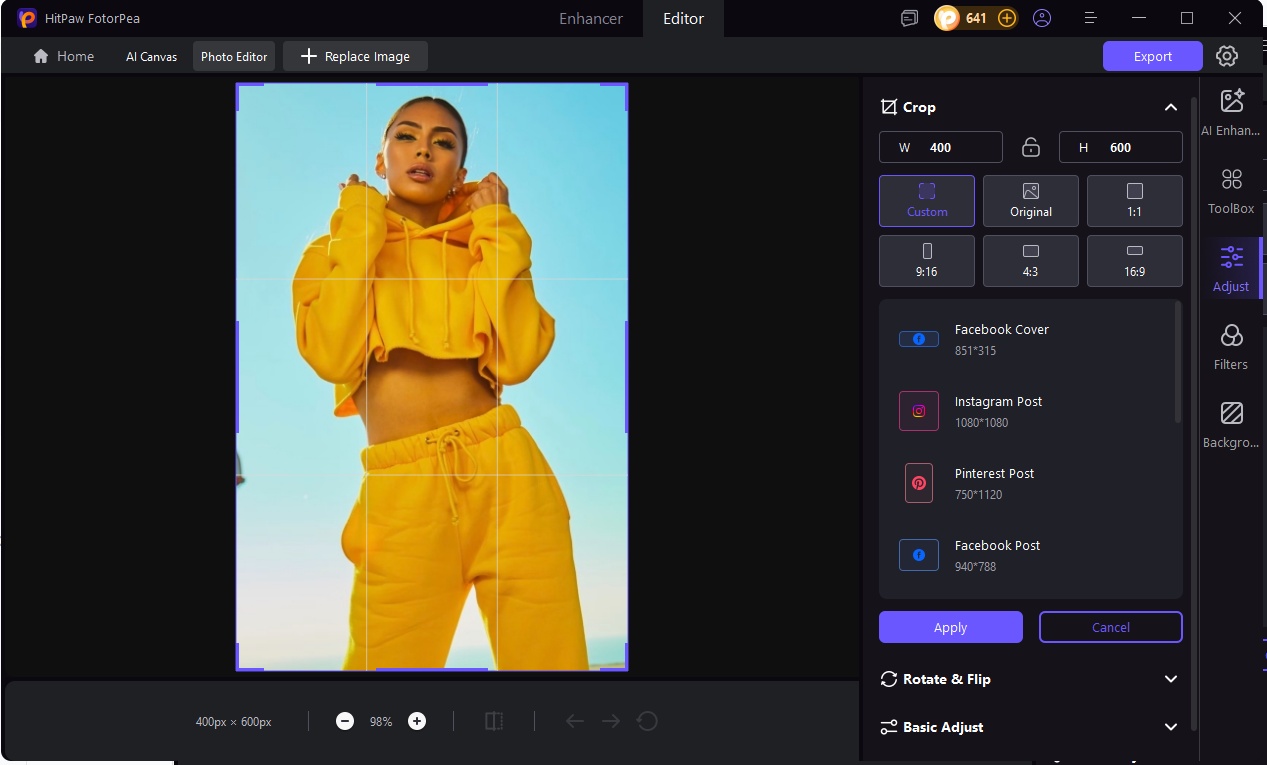Image resolution: width=1267 pixels, height=765 pixels.
Task: Expand the Rotate & Flip section
Action: pos(1170,679)
